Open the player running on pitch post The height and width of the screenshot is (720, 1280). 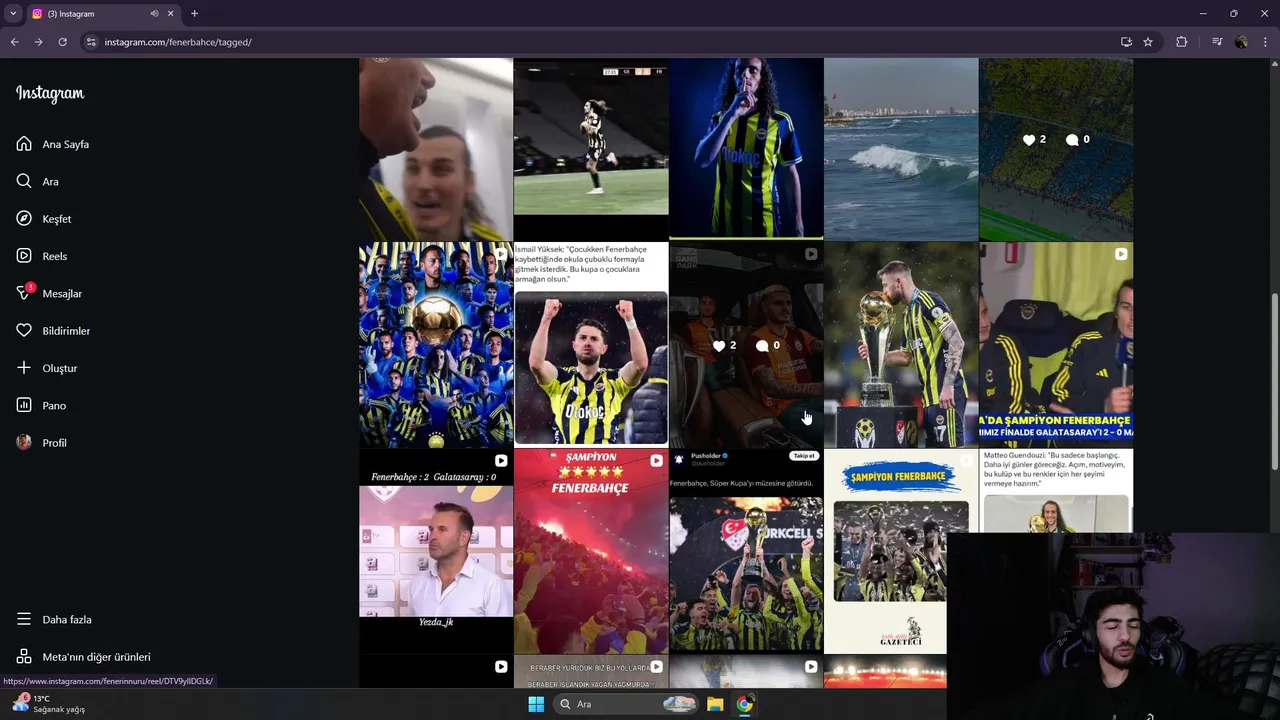591,148
